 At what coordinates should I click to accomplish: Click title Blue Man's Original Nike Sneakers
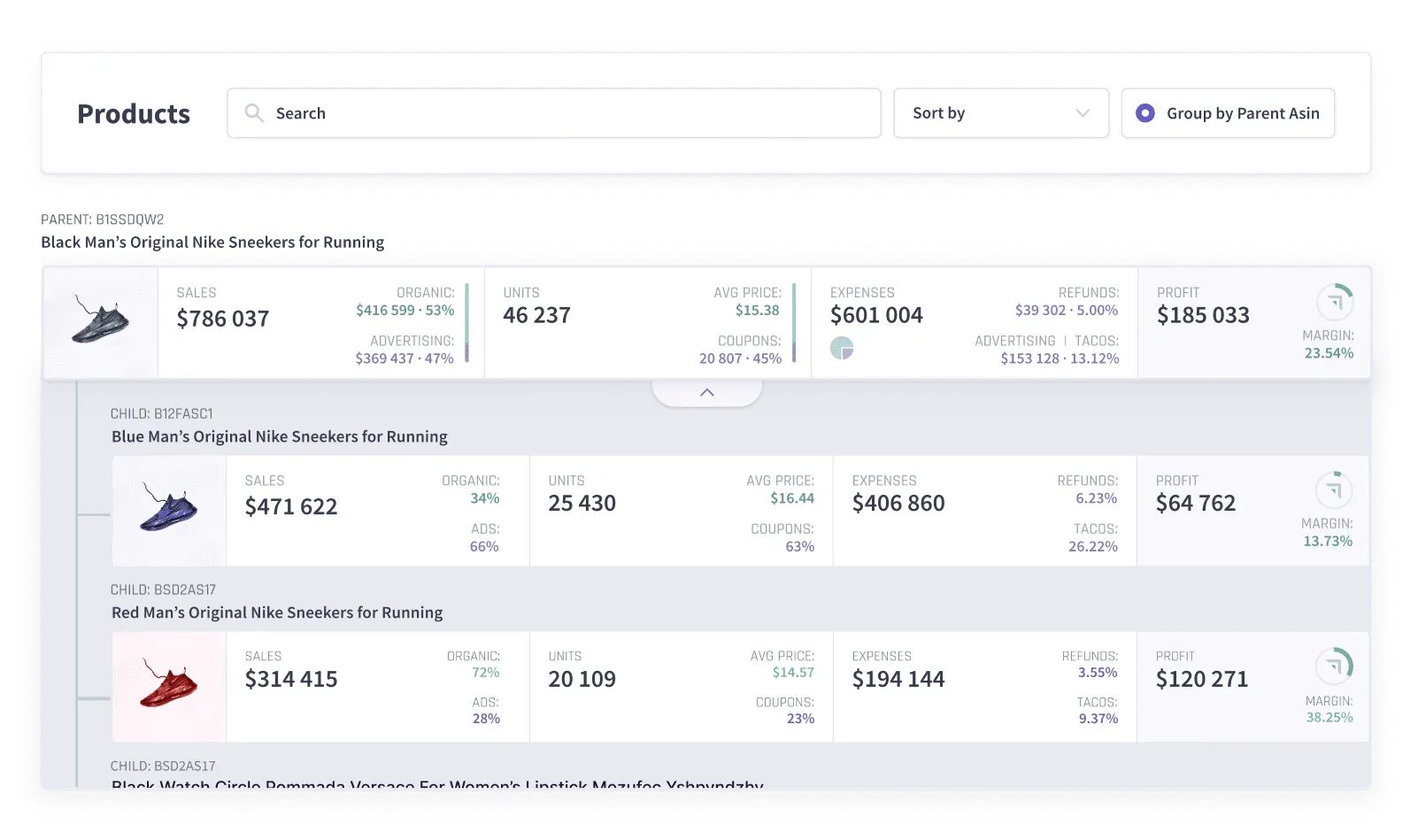click(x=280, y=436)
